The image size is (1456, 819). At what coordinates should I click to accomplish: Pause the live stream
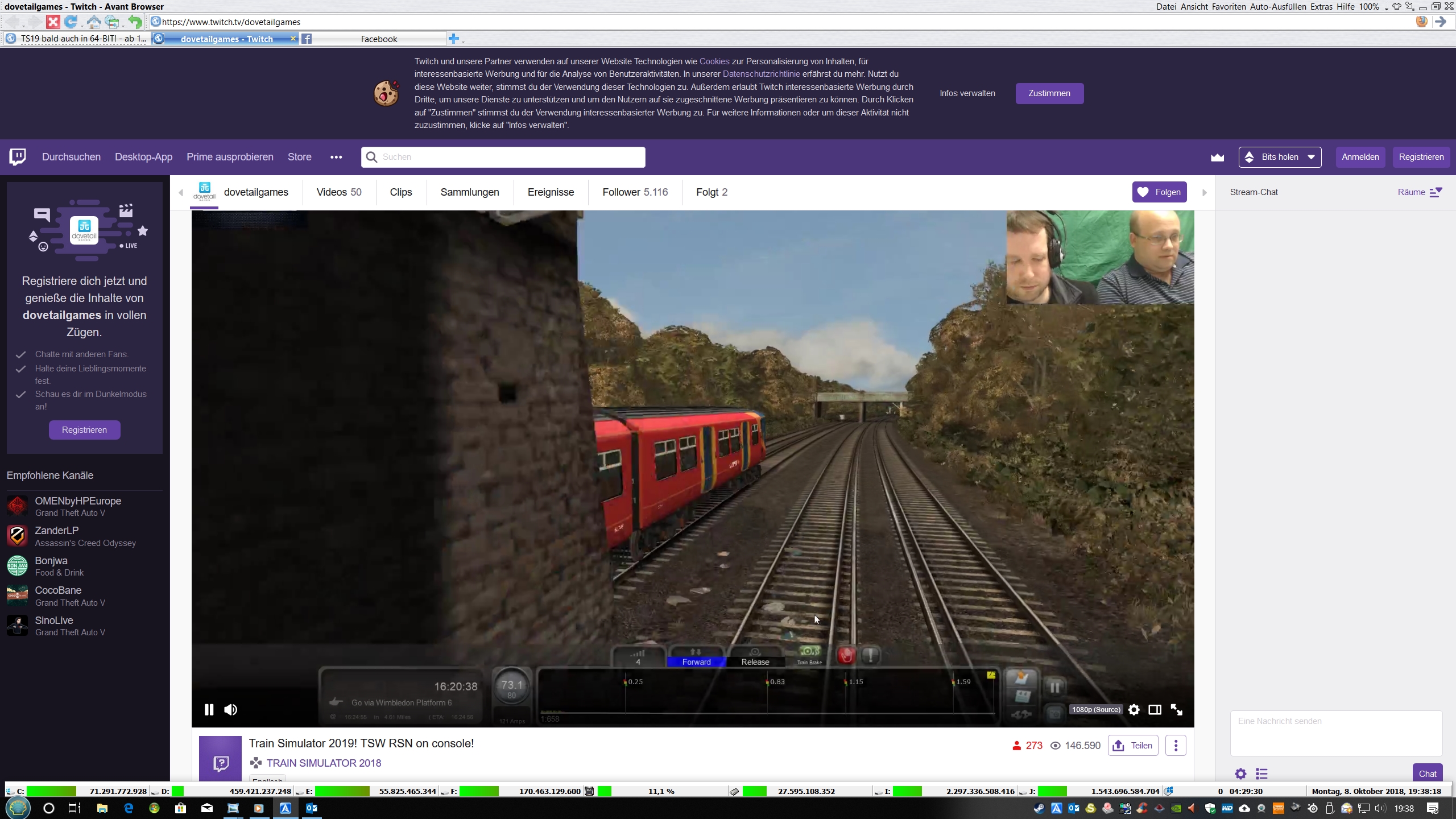(x=209, y=710)
